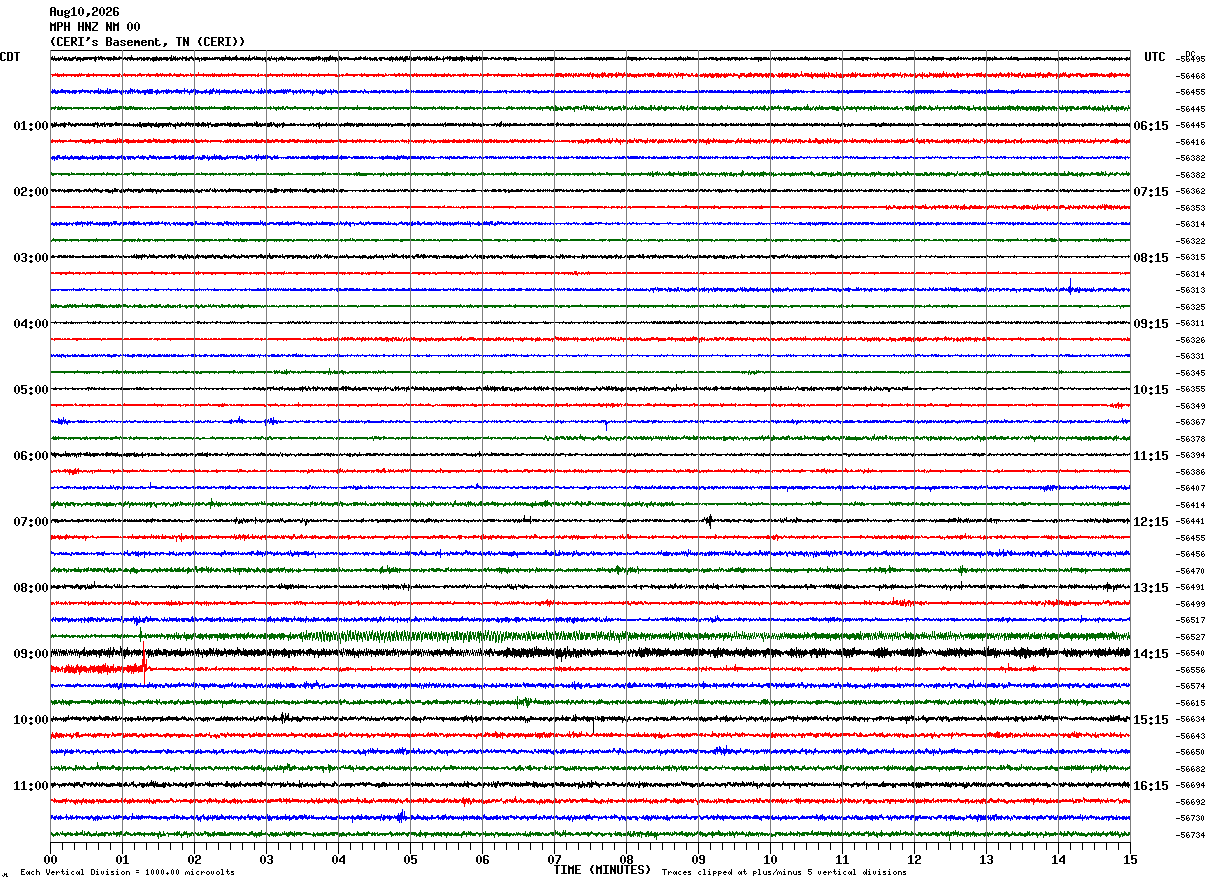This screenshot has width=1210, height=886.
Task: Select the 11:00 CDT time label
Action: point(31,786)
